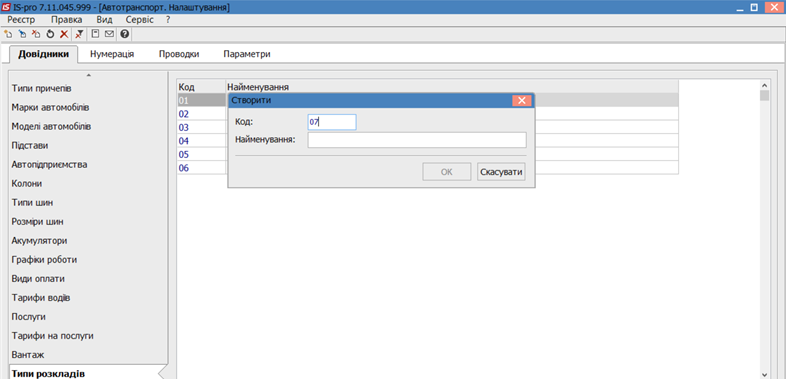The width and height of the screenshot is (786, 379).
Task: Select Вантаж in the sidebar
Action: coord(28,355)
